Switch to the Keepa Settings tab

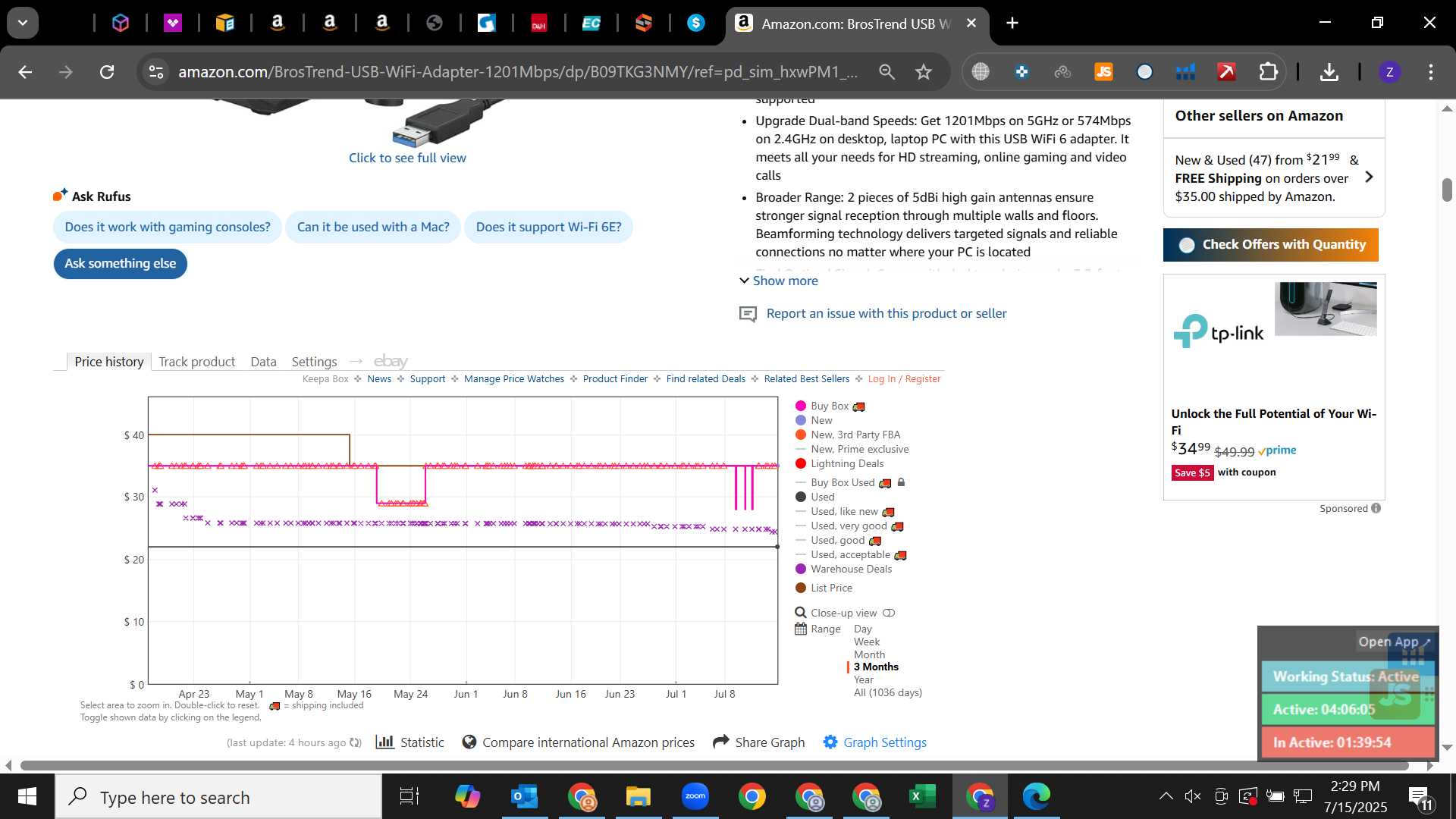[x=314, y=362]
